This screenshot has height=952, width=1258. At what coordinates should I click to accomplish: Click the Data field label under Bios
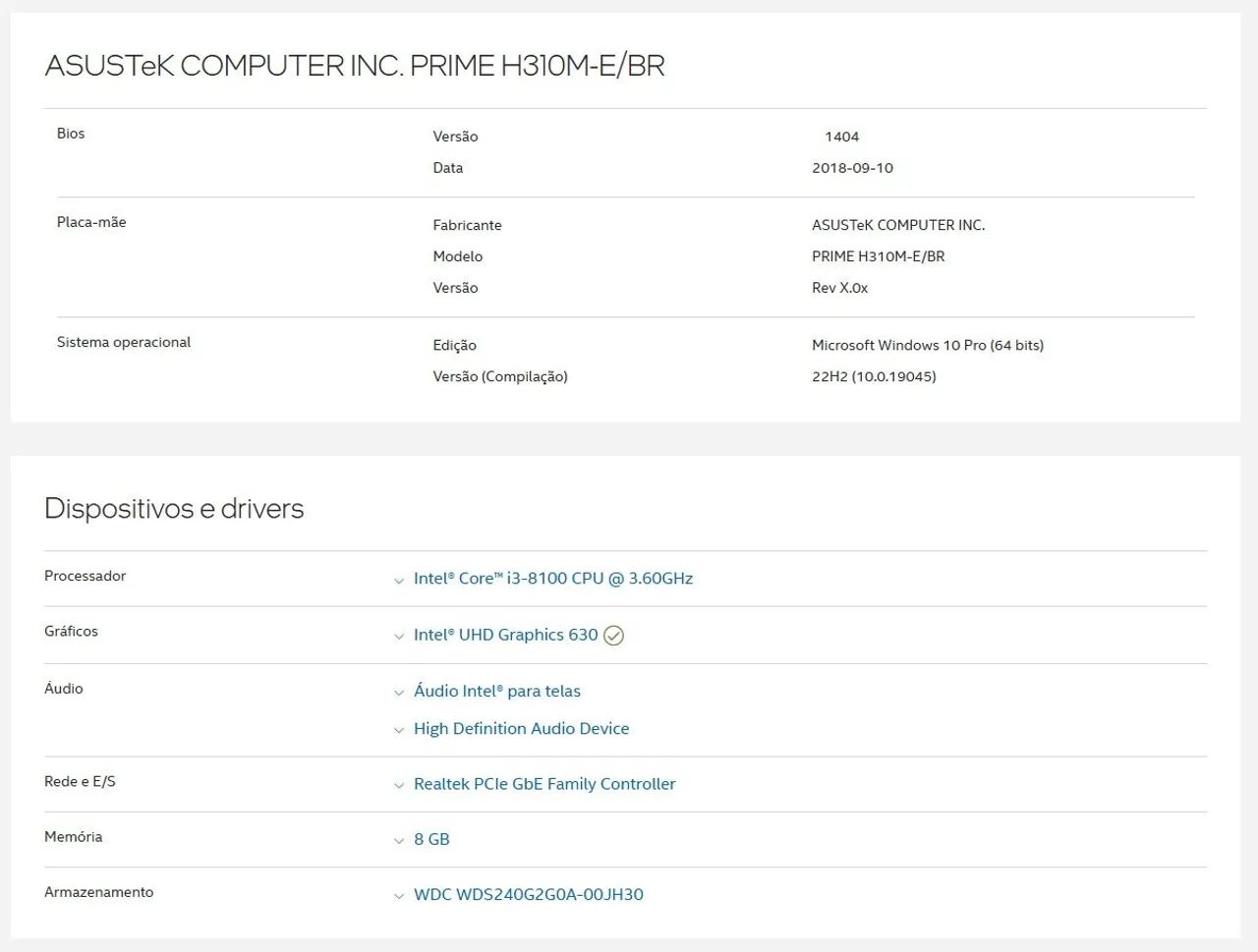pos(448,168)
